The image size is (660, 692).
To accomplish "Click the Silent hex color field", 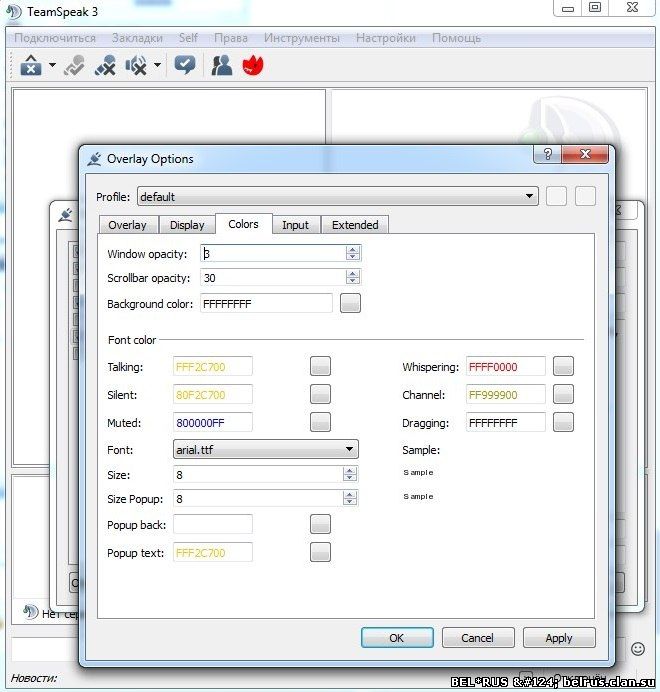I will 213,395.
